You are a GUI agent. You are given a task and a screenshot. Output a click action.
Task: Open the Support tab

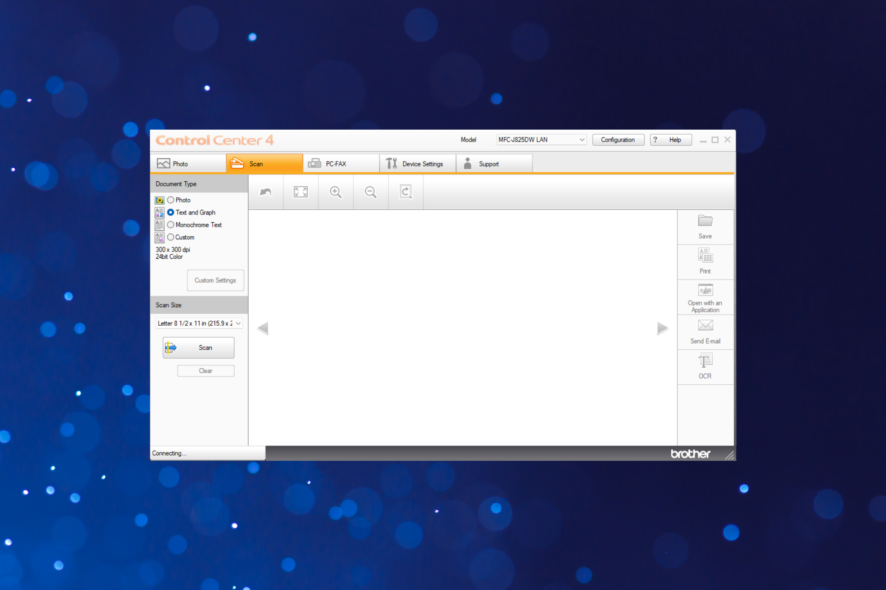click(494, 164)
